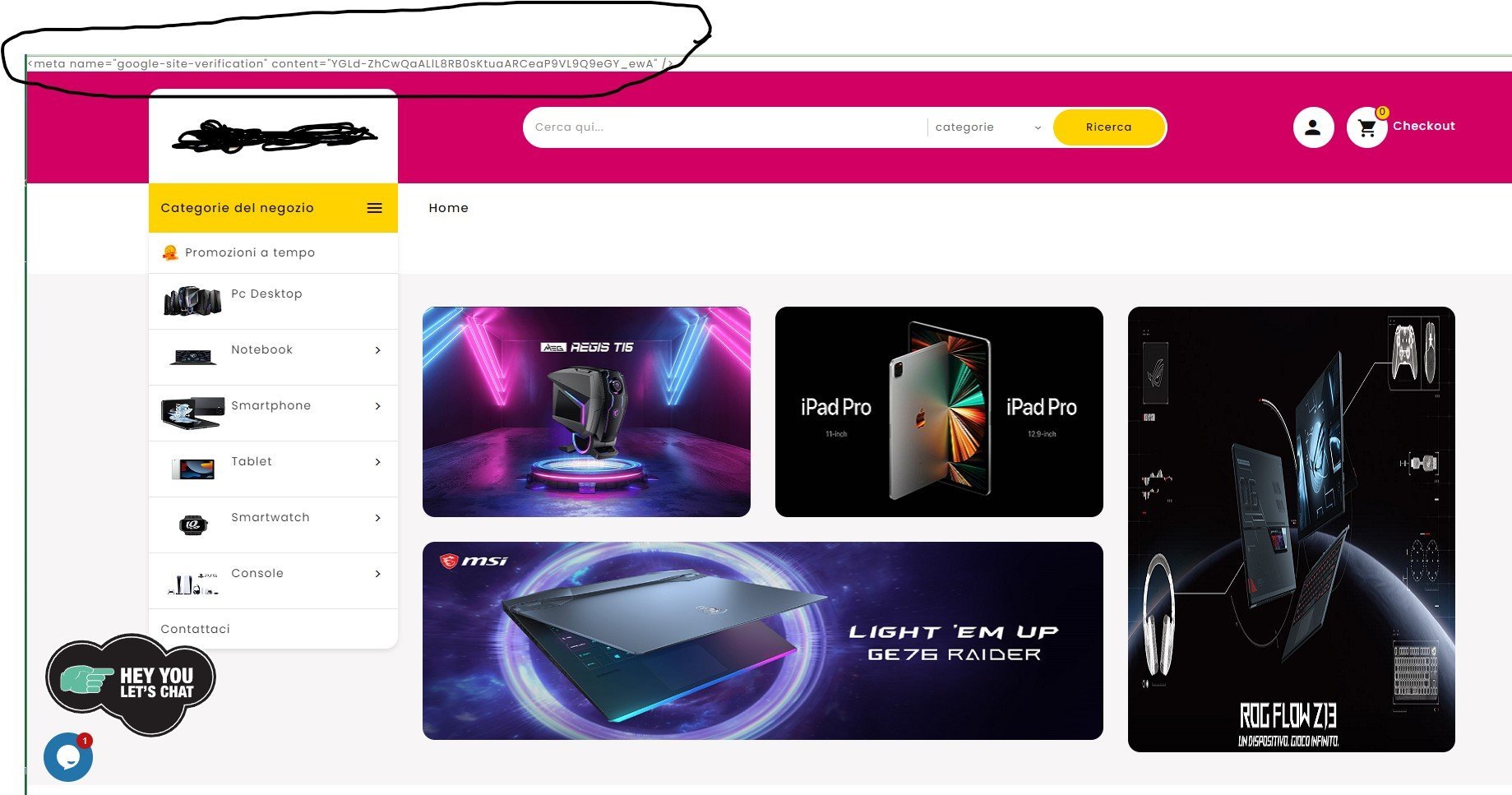Open the MSI GE76 Raider banner
1512x795 pixels.
(763, 640)
